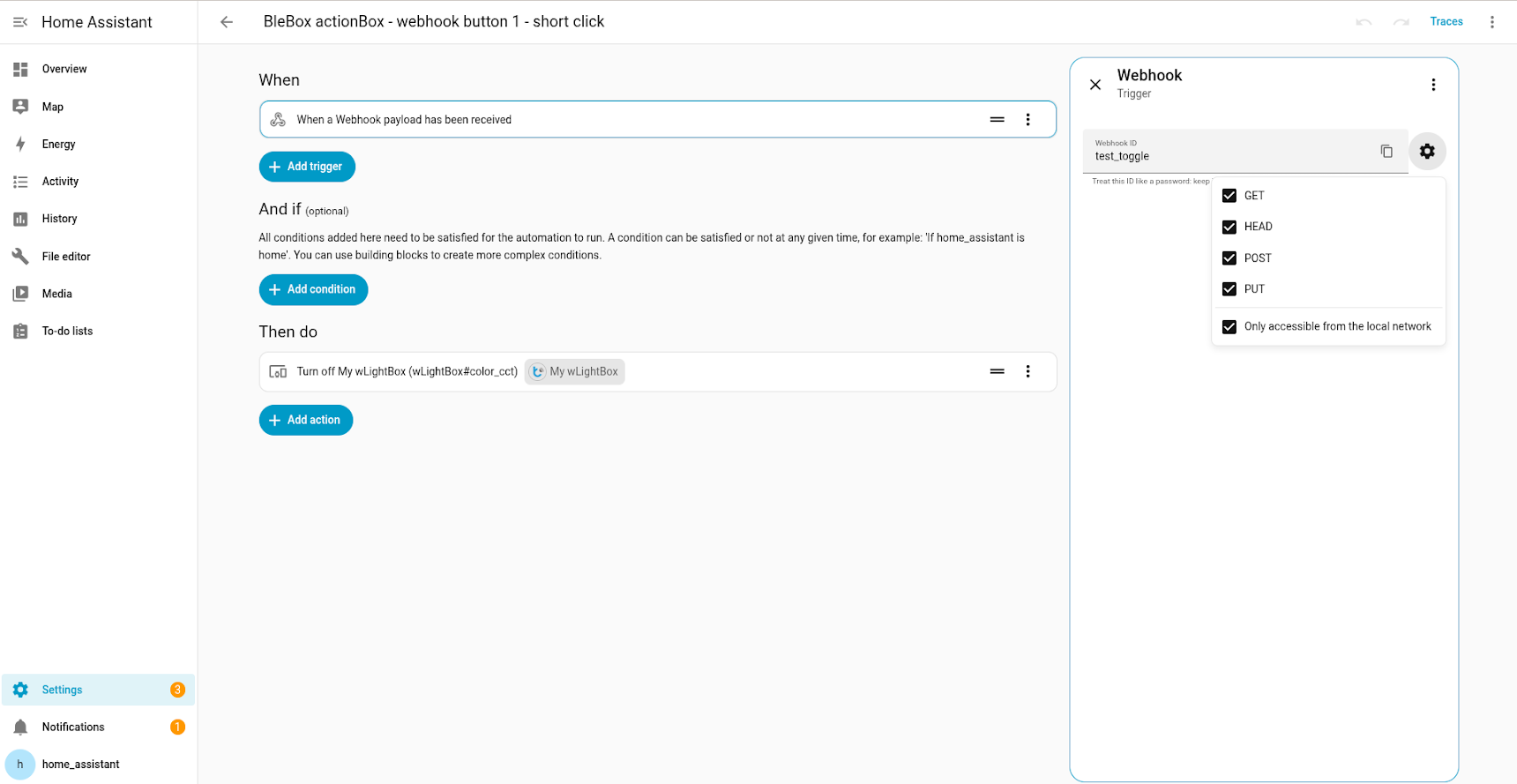This screenshot has height=784, width=1517.
Task: Click the To-do lists clipboard icon
Action: coord(20,332)
